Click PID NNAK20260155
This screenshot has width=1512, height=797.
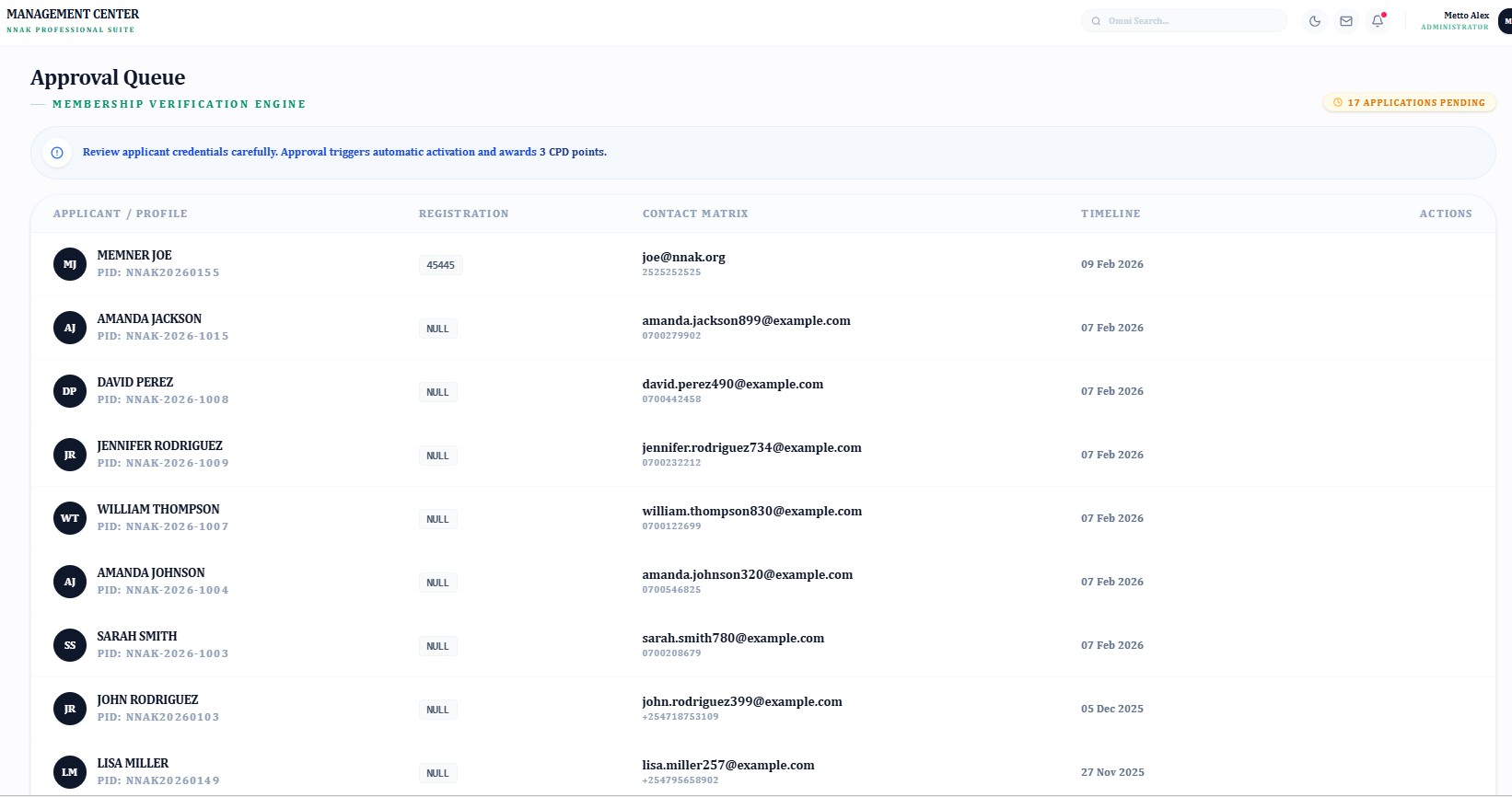(x=158, y=273)
